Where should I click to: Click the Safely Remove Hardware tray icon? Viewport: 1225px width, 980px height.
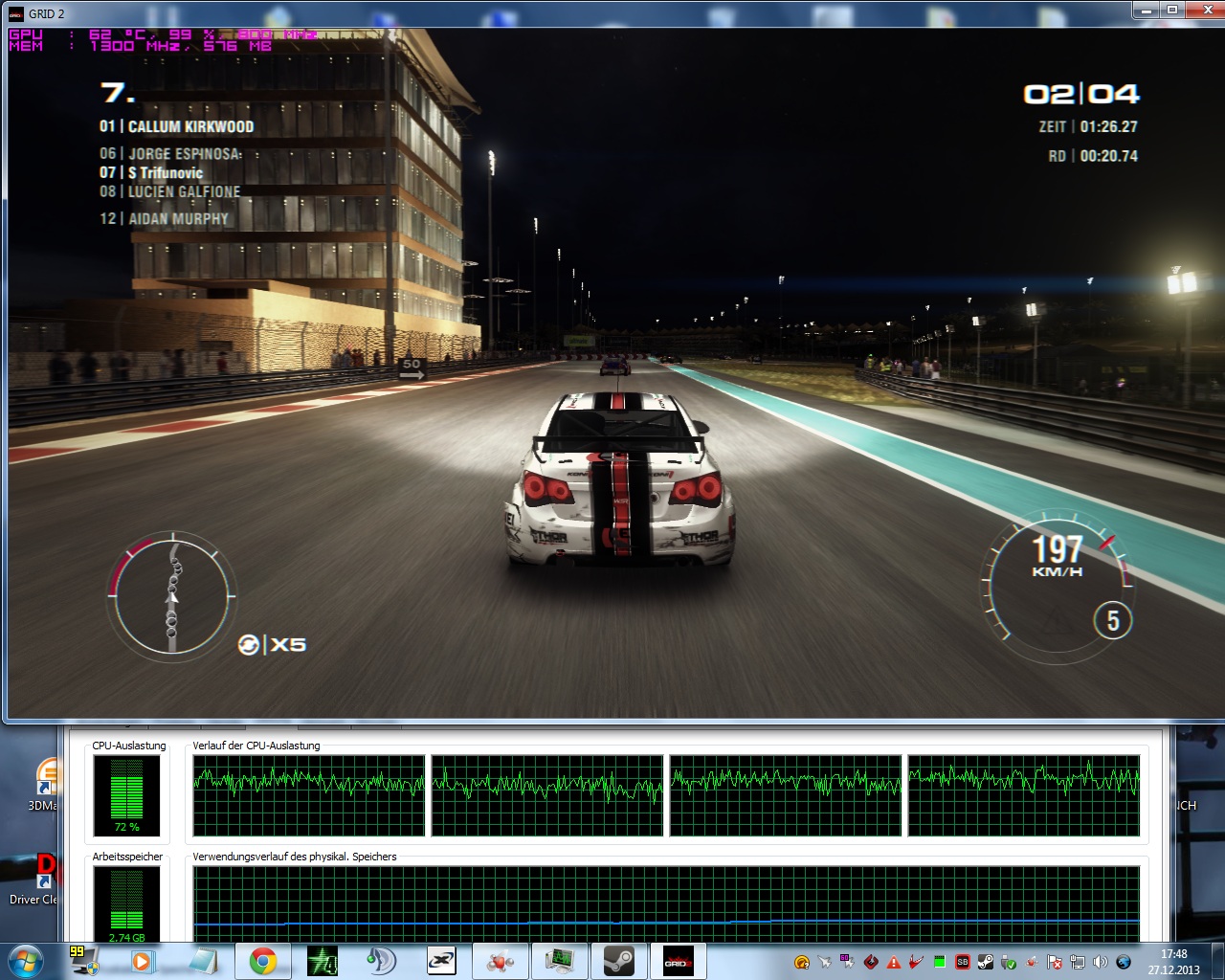pyautogui.click(x=1009, y=963)
